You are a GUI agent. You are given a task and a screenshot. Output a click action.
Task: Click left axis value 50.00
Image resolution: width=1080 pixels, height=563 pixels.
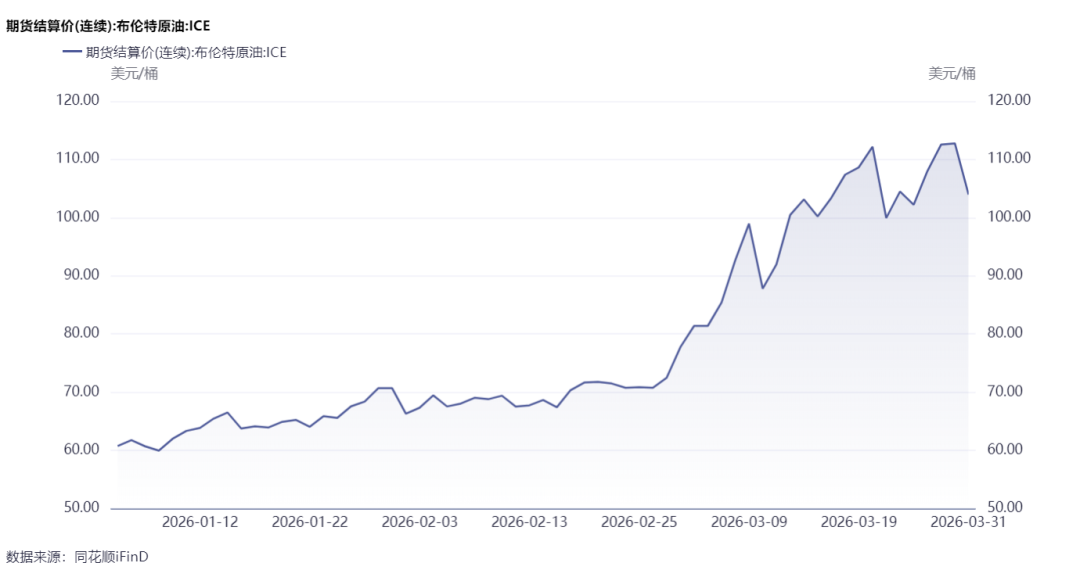click(81, 506)
